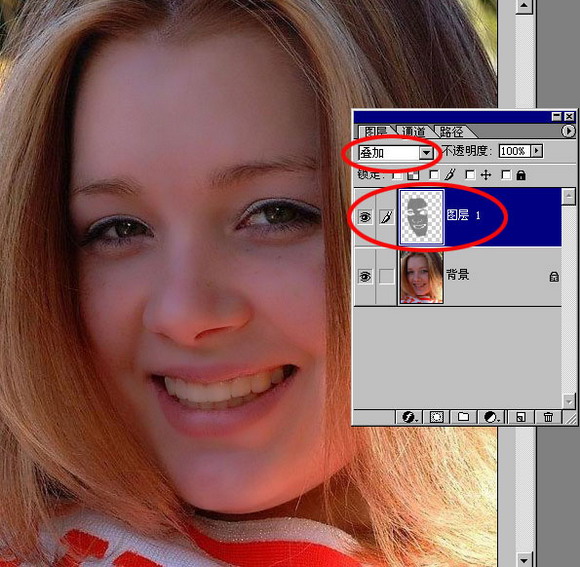This screenshot has width=580, height=567.
Task: Open the 叠加 blend mode dropdown
Action: pos(426,152)
